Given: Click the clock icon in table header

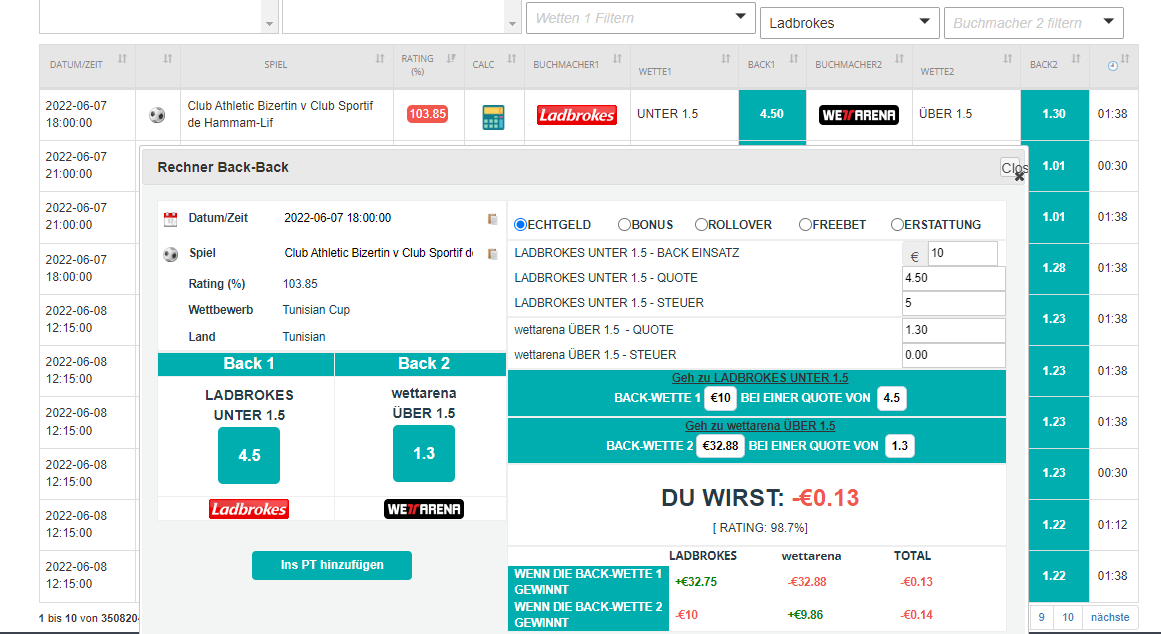Looking at the screenshot, I should tap(1112, 66).
